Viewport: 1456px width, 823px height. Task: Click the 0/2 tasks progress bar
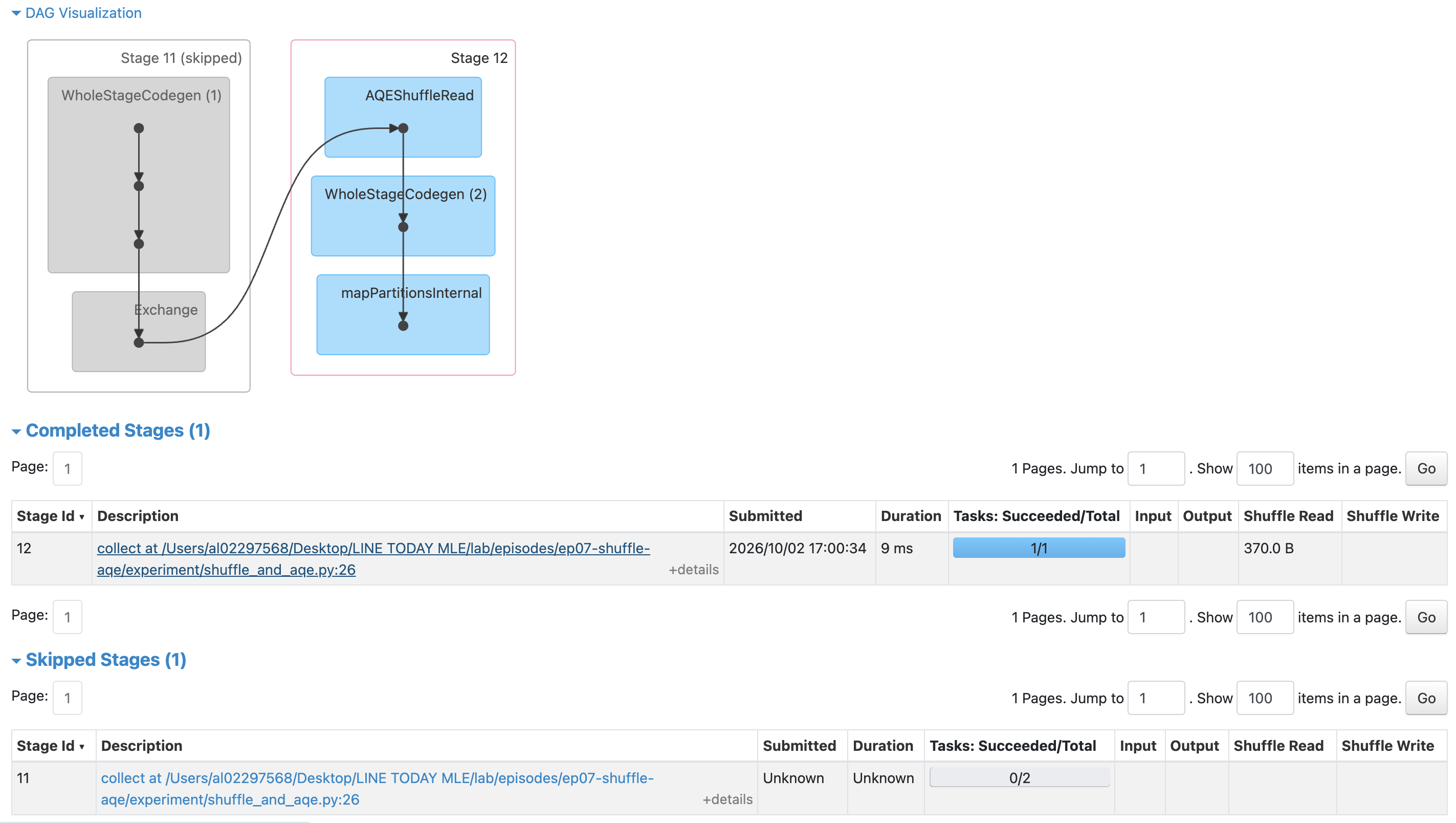[x=1020, y=778]
